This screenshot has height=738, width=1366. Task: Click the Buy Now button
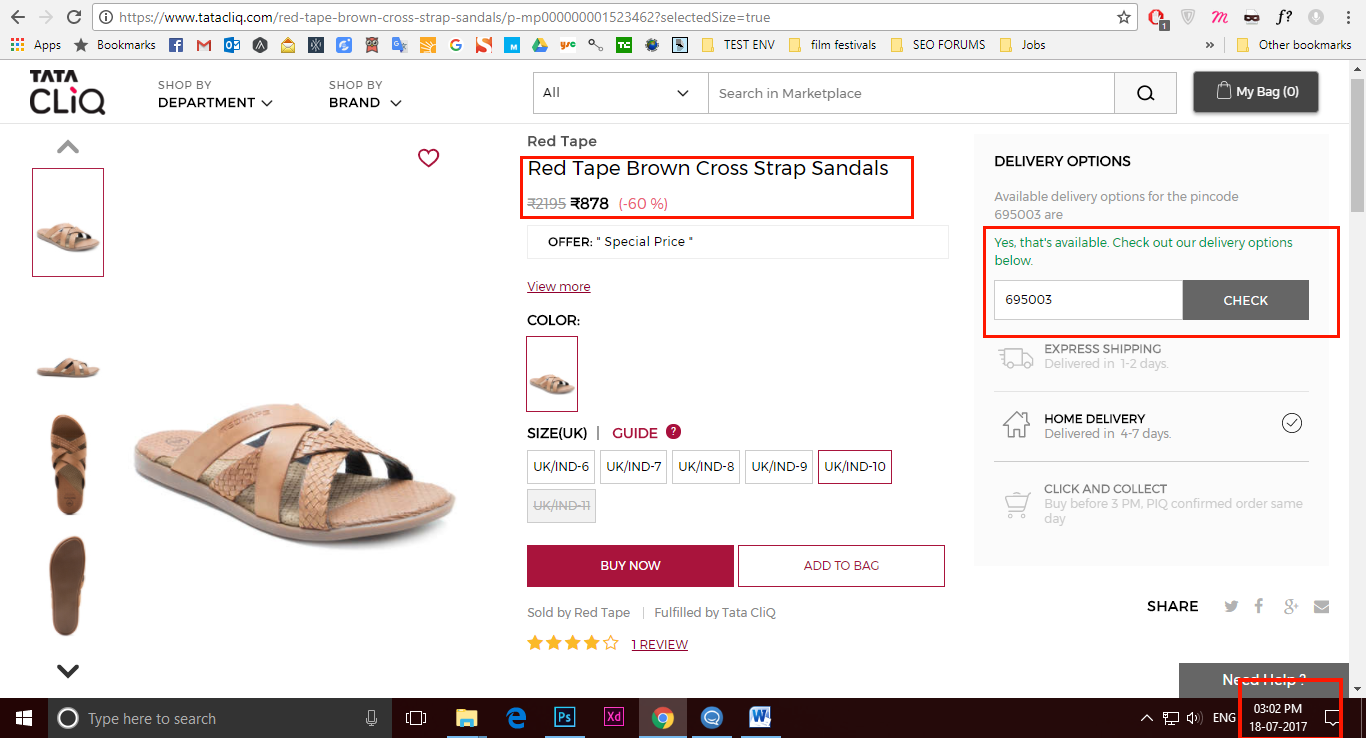(x=630, y=566)
